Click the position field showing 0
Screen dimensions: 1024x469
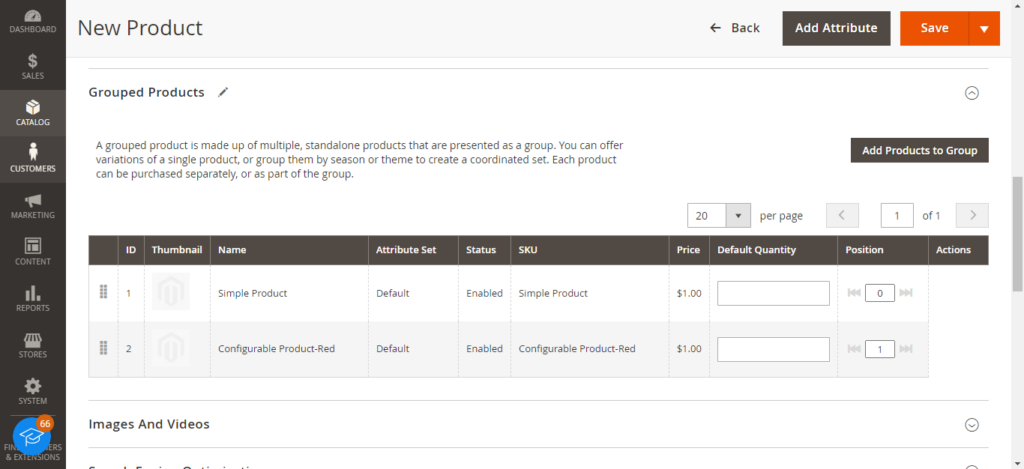pyautogui.click(x=880, y=293)
